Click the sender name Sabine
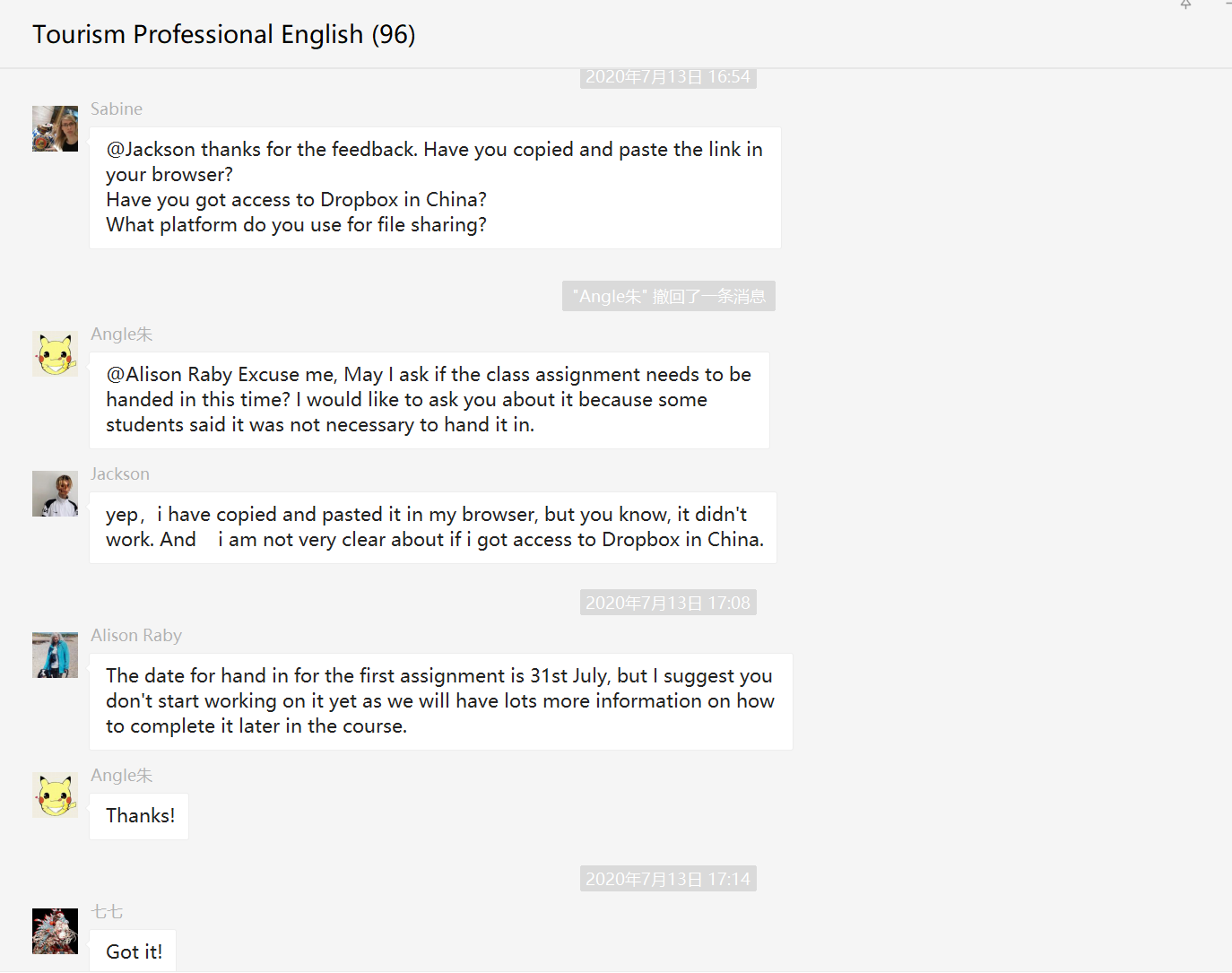 pyautogui.click(x=117, y=109)
